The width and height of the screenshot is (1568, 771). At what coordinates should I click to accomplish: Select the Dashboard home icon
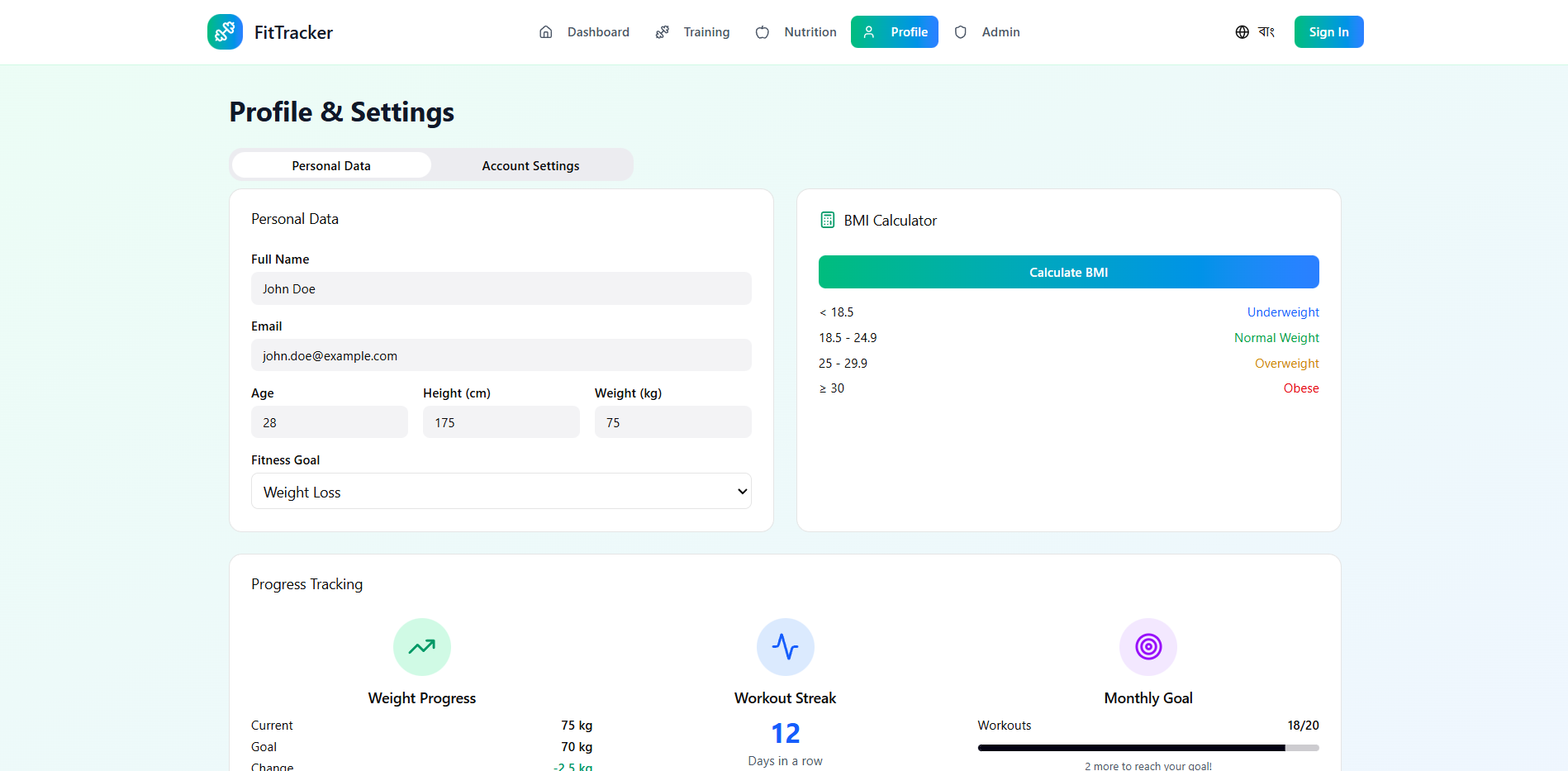545,31
